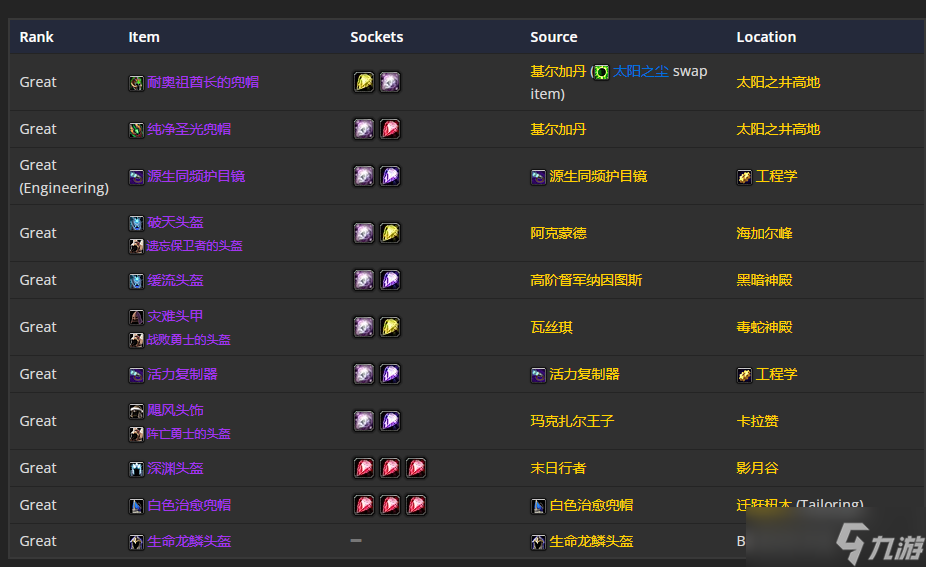Click the 耐奥祖酋长的兜帽 item icon

[136, 83]
